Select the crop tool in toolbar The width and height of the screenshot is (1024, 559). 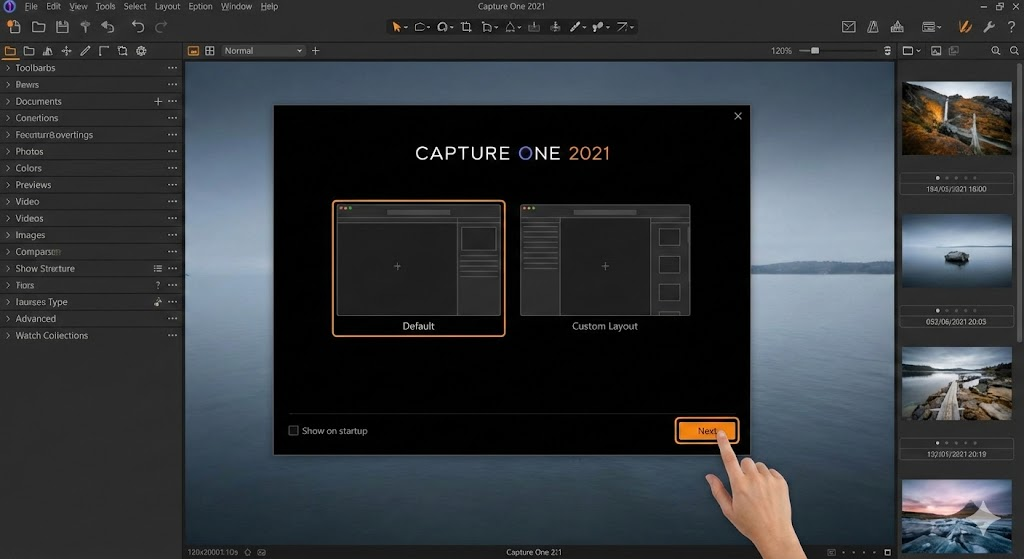[466, 27]
